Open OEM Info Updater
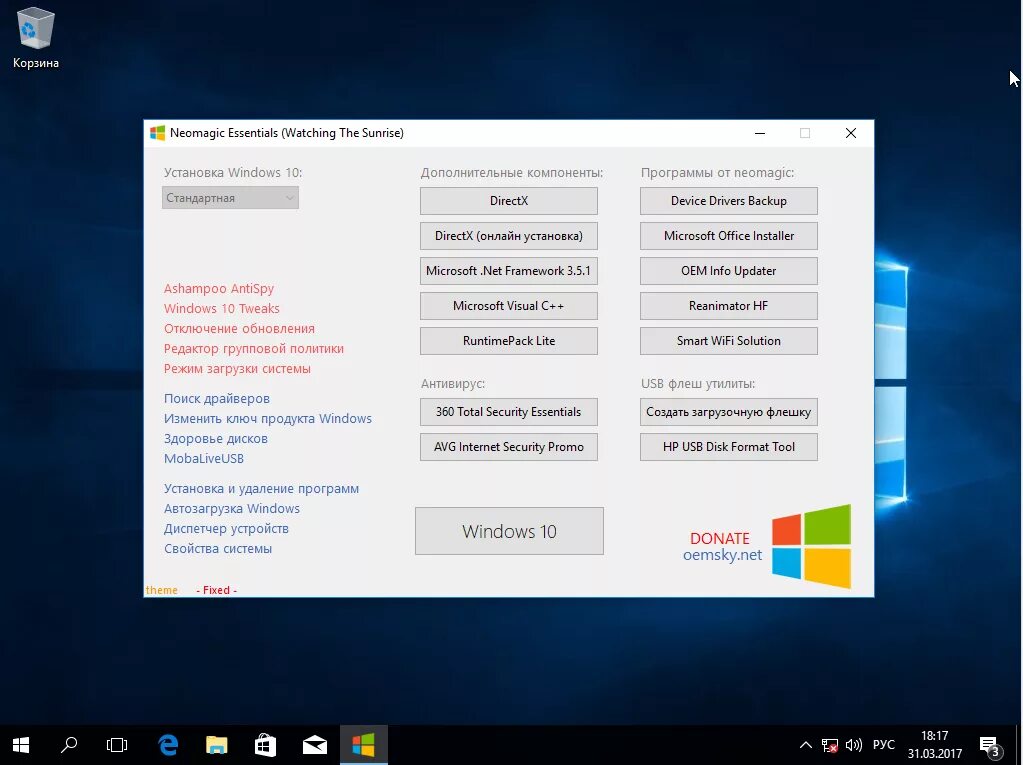 click(729, 271)
